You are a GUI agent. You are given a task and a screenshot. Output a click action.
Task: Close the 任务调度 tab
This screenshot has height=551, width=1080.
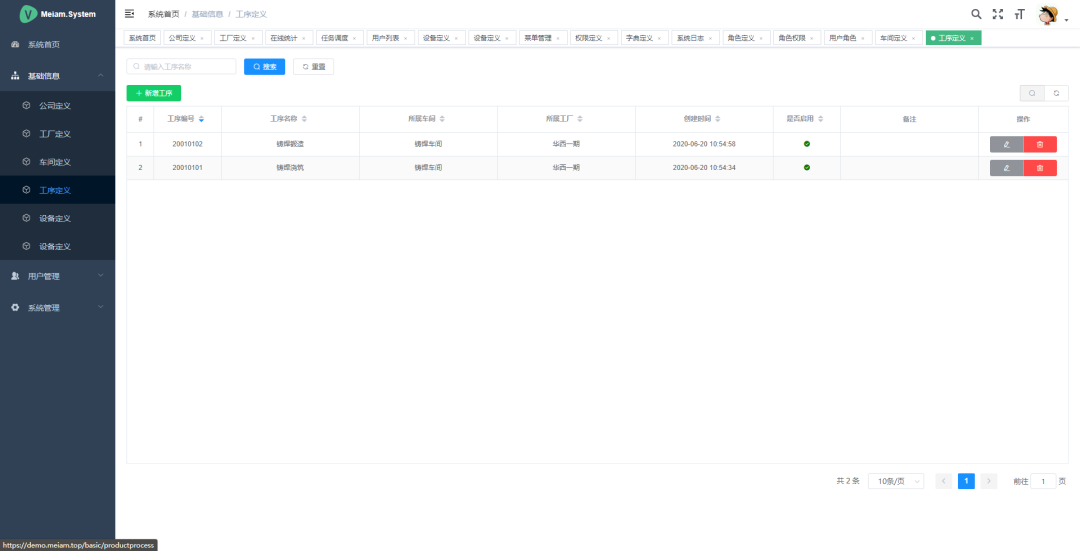pos(354,39)
